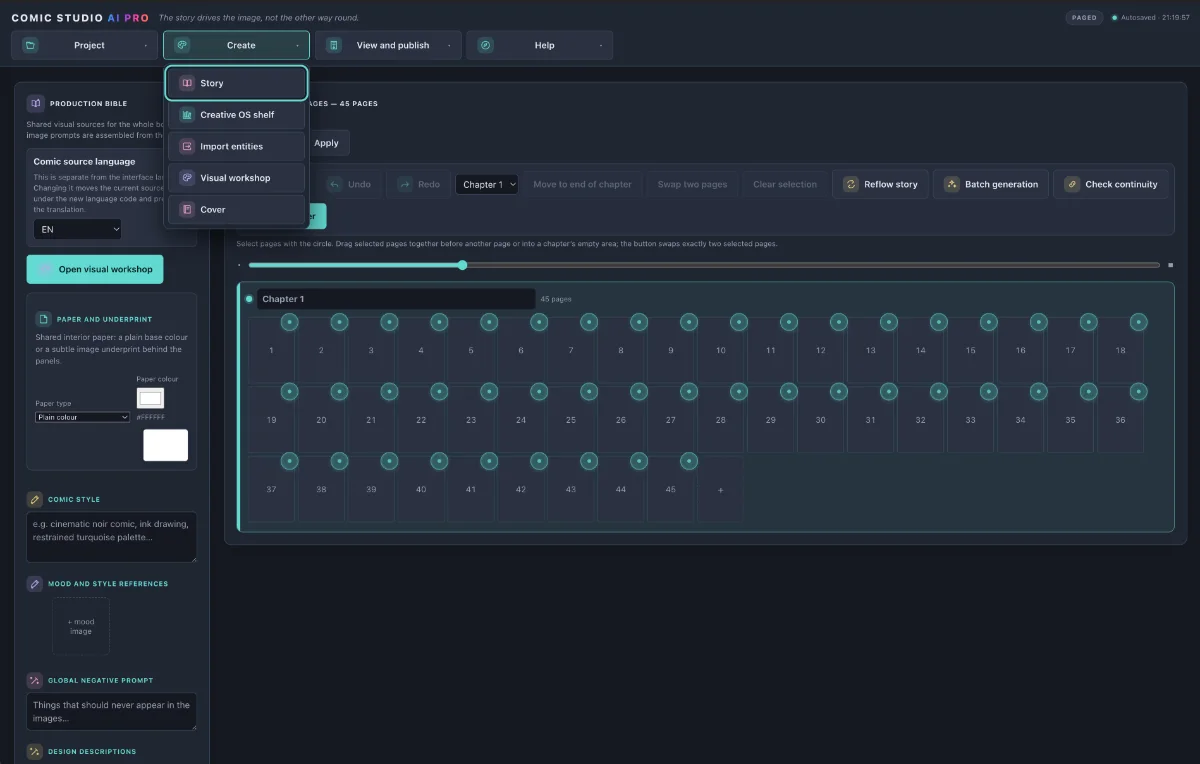
Task: Open page 41 thumbnail
Action: click(471, 489)
